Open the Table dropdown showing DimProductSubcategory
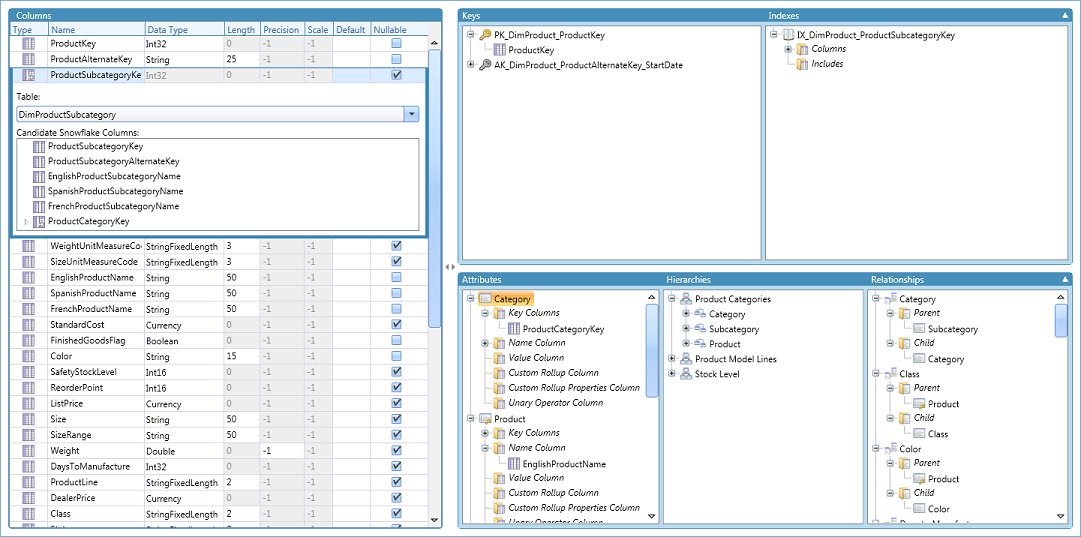Viewport: 1081px width, 537px height. [412, 114]
